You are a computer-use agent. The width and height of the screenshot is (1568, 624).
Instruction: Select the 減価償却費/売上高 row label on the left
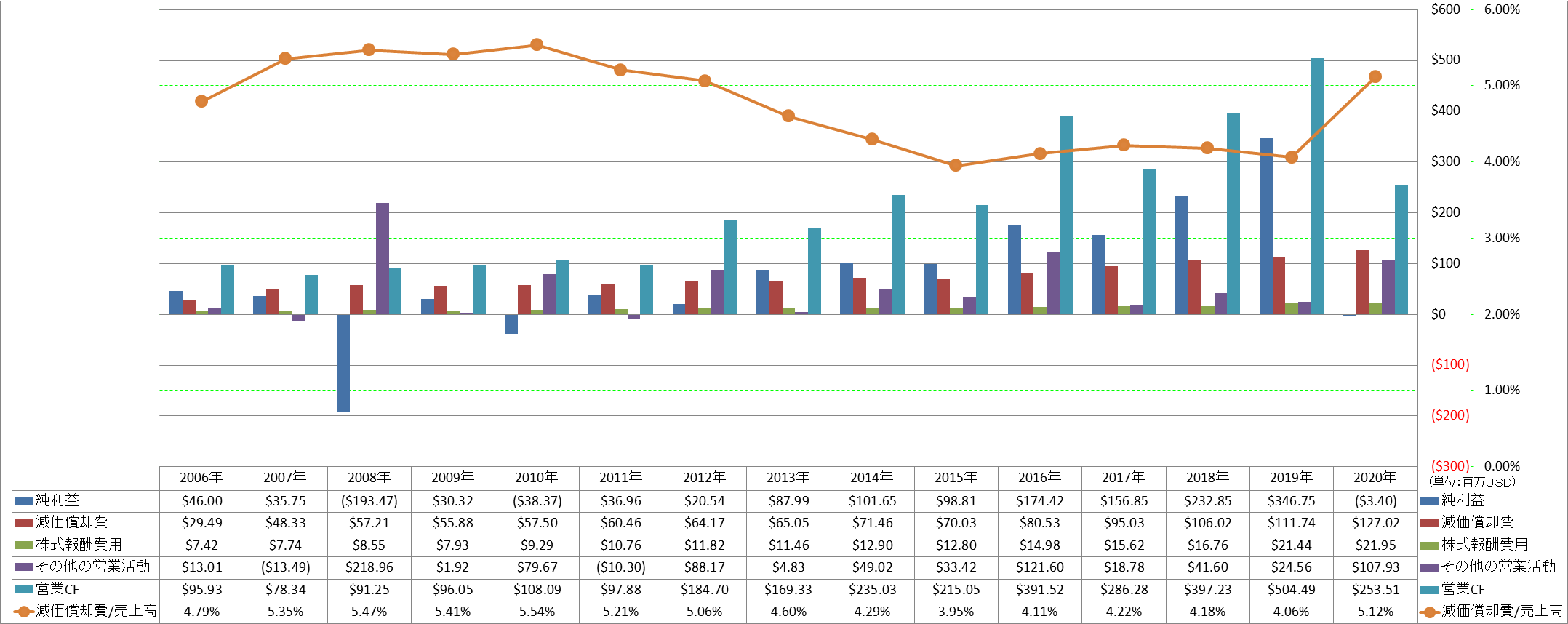pos(97,611)
